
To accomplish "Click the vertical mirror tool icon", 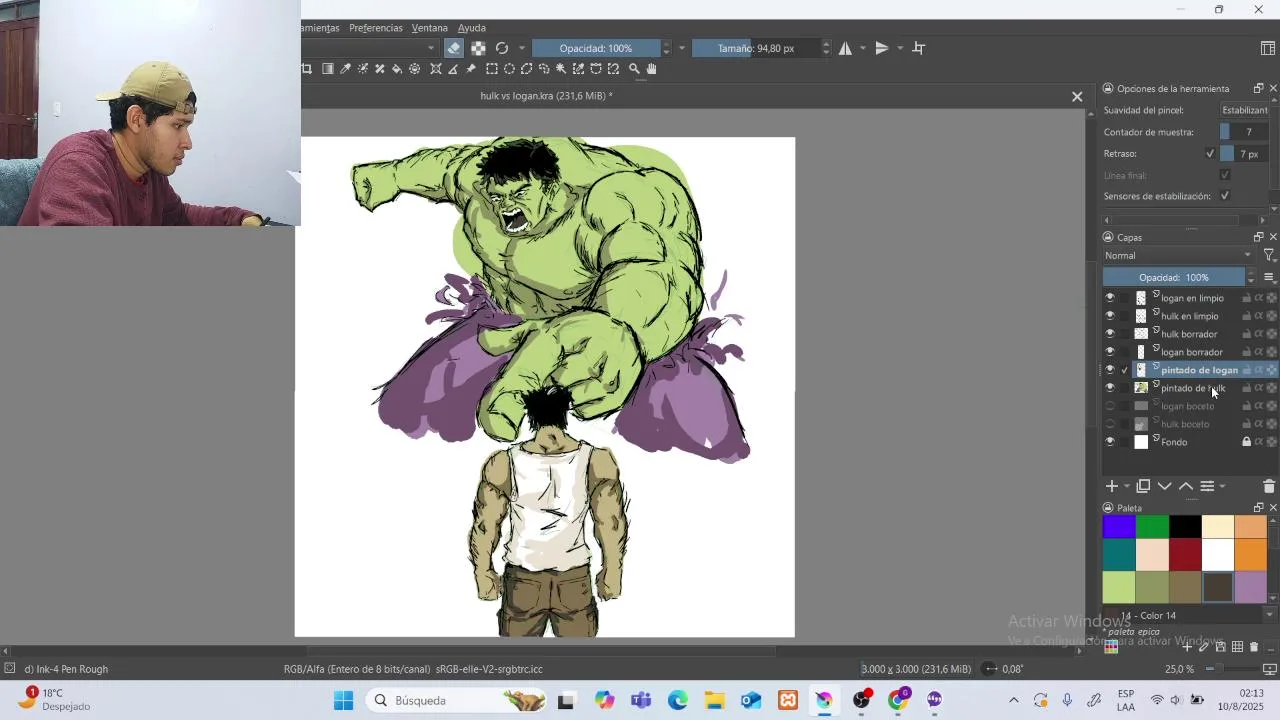I will 882,48.
